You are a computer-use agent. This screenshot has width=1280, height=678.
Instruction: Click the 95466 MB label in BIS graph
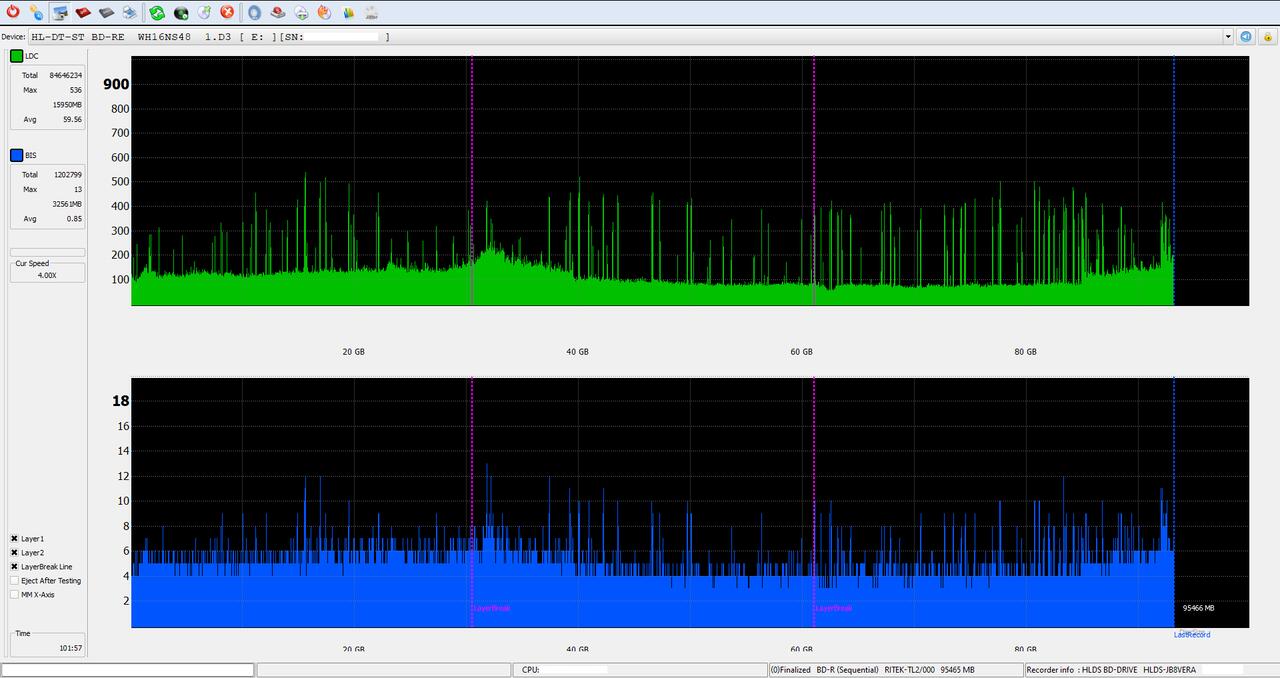pos(1198,608)
